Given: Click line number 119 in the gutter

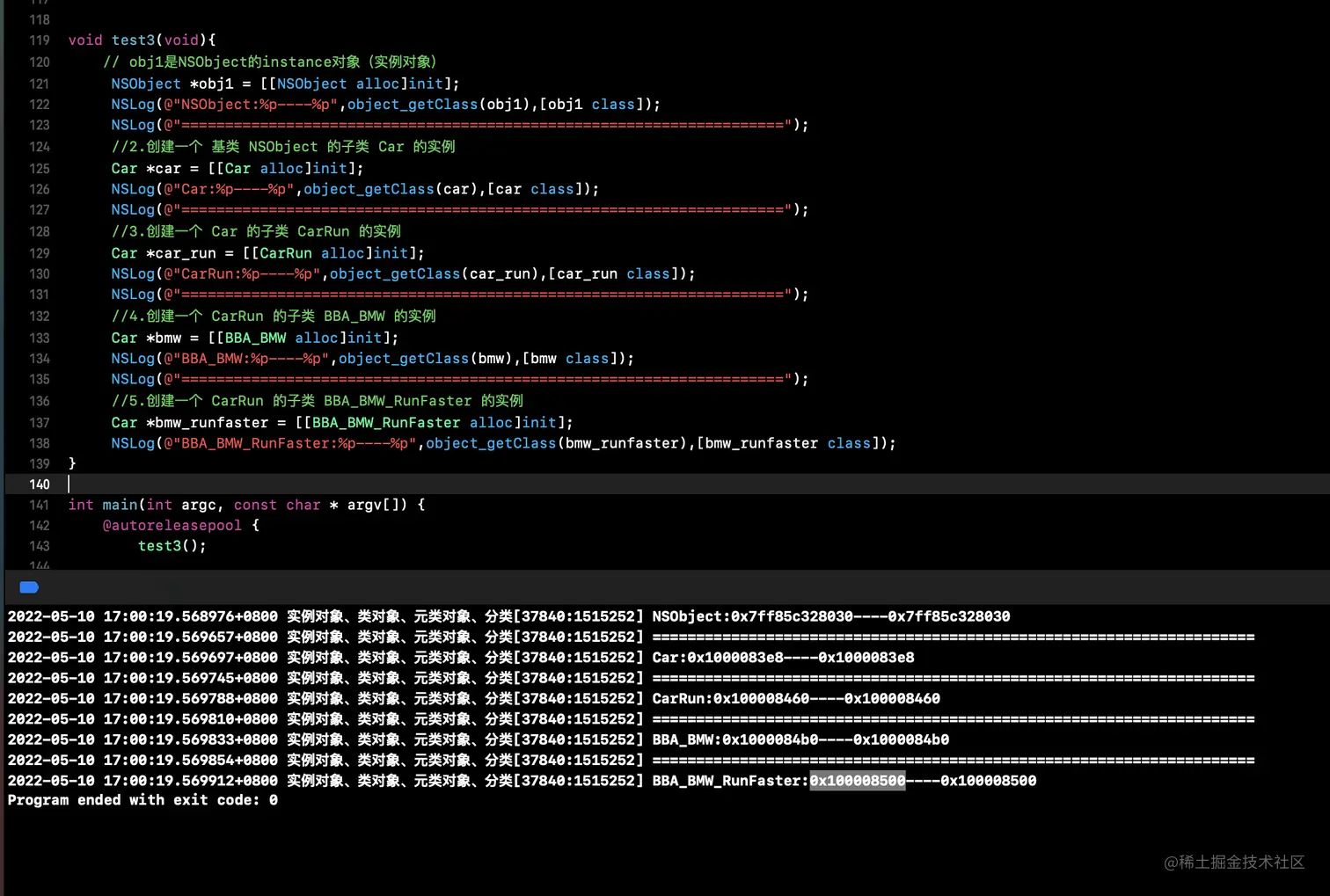Looking at the screenshot, I should (x=40, y=40).
